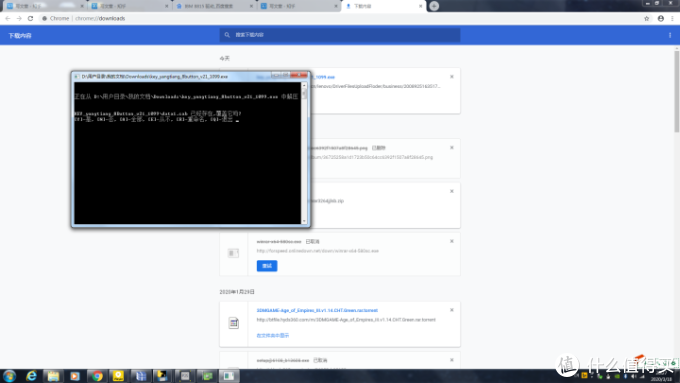680x383 pixels.
Task: Open the Windows Start menu
Action: 10,376
